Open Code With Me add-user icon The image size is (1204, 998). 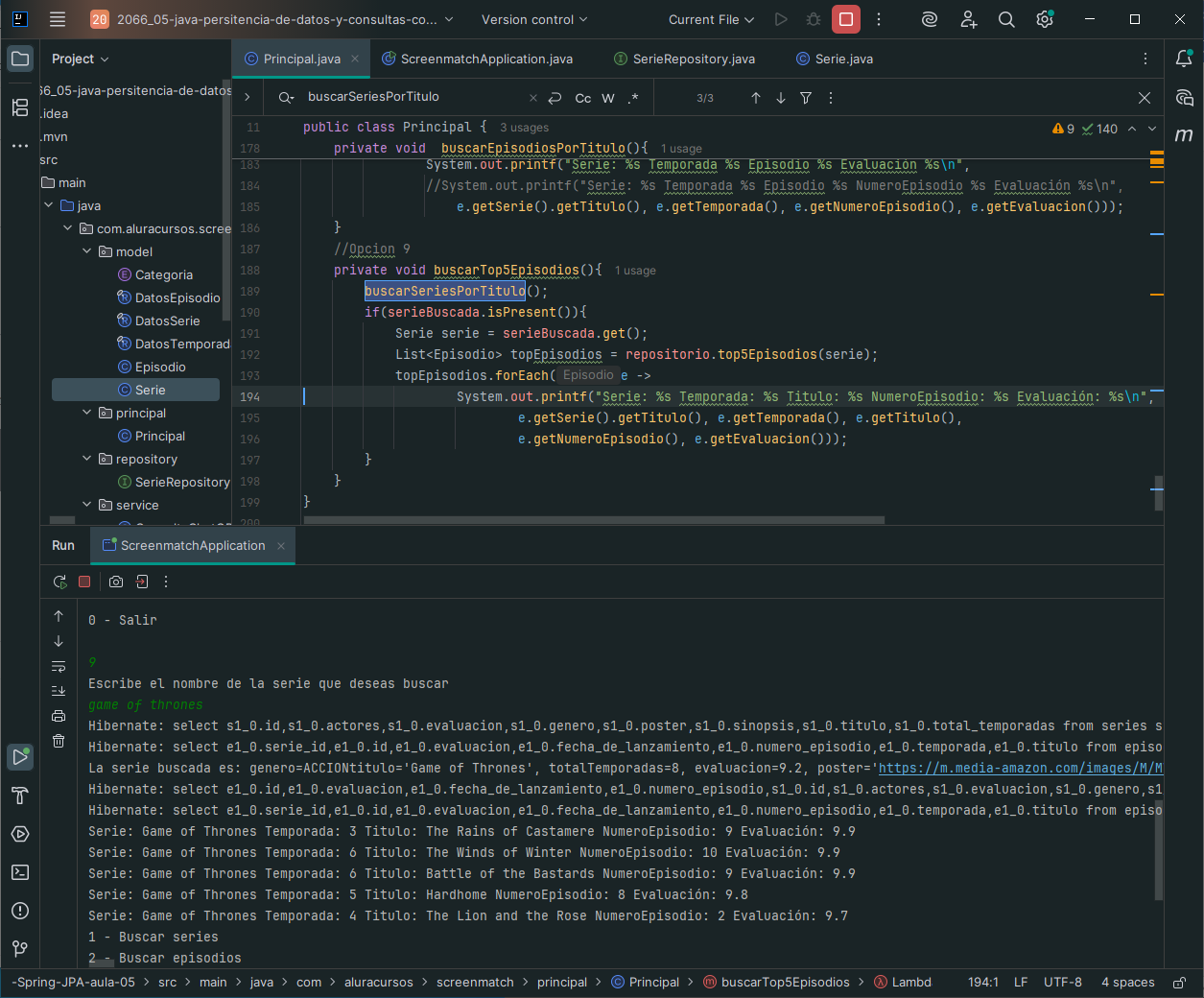click(x=968, y=19)
